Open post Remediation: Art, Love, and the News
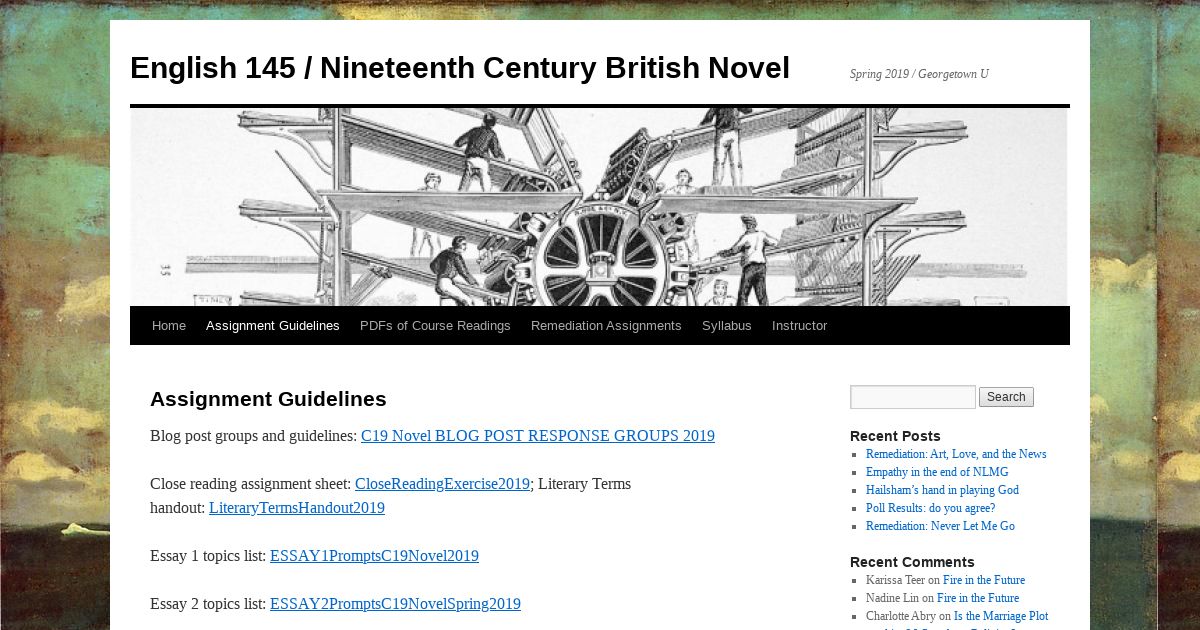 956,454
